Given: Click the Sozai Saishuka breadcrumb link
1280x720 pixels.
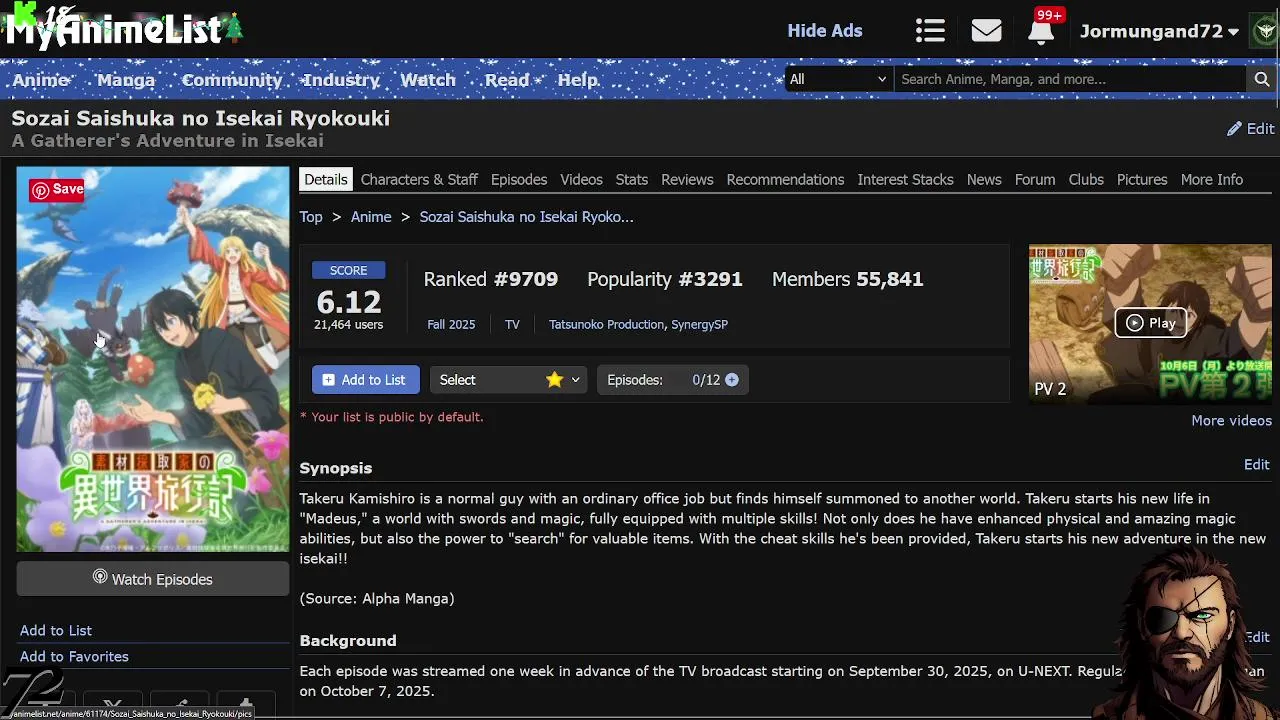Looking at the screenshot, I should (526, 217).
